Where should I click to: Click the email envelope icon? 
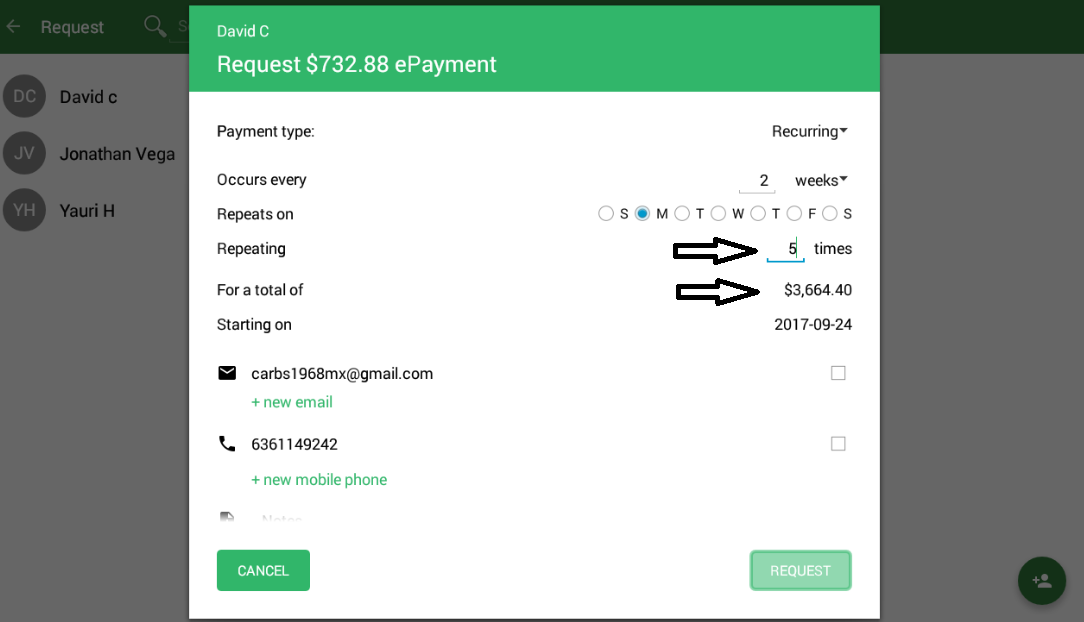[x=227, y=373]
